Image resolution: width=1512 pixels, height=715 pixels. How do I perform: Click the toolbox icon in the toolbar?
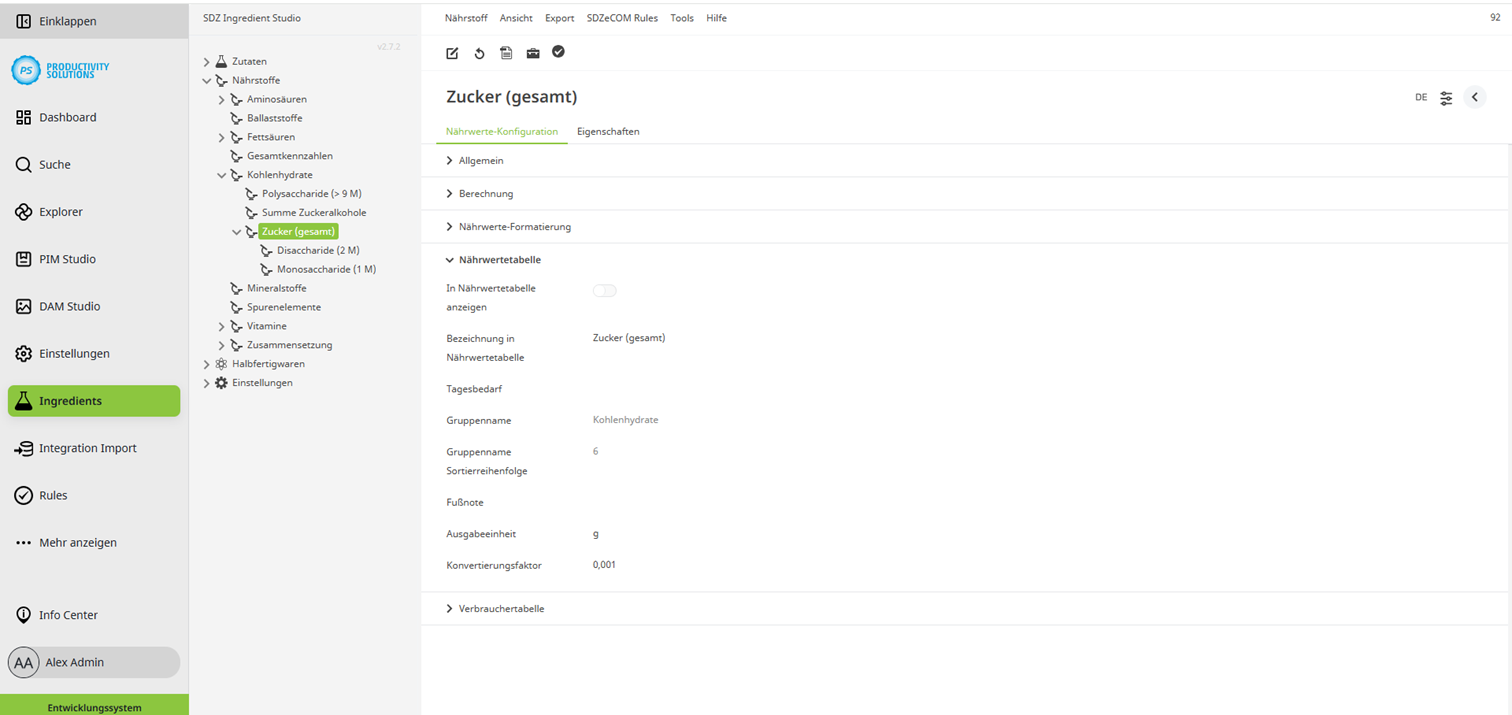(x=533, y=53)
